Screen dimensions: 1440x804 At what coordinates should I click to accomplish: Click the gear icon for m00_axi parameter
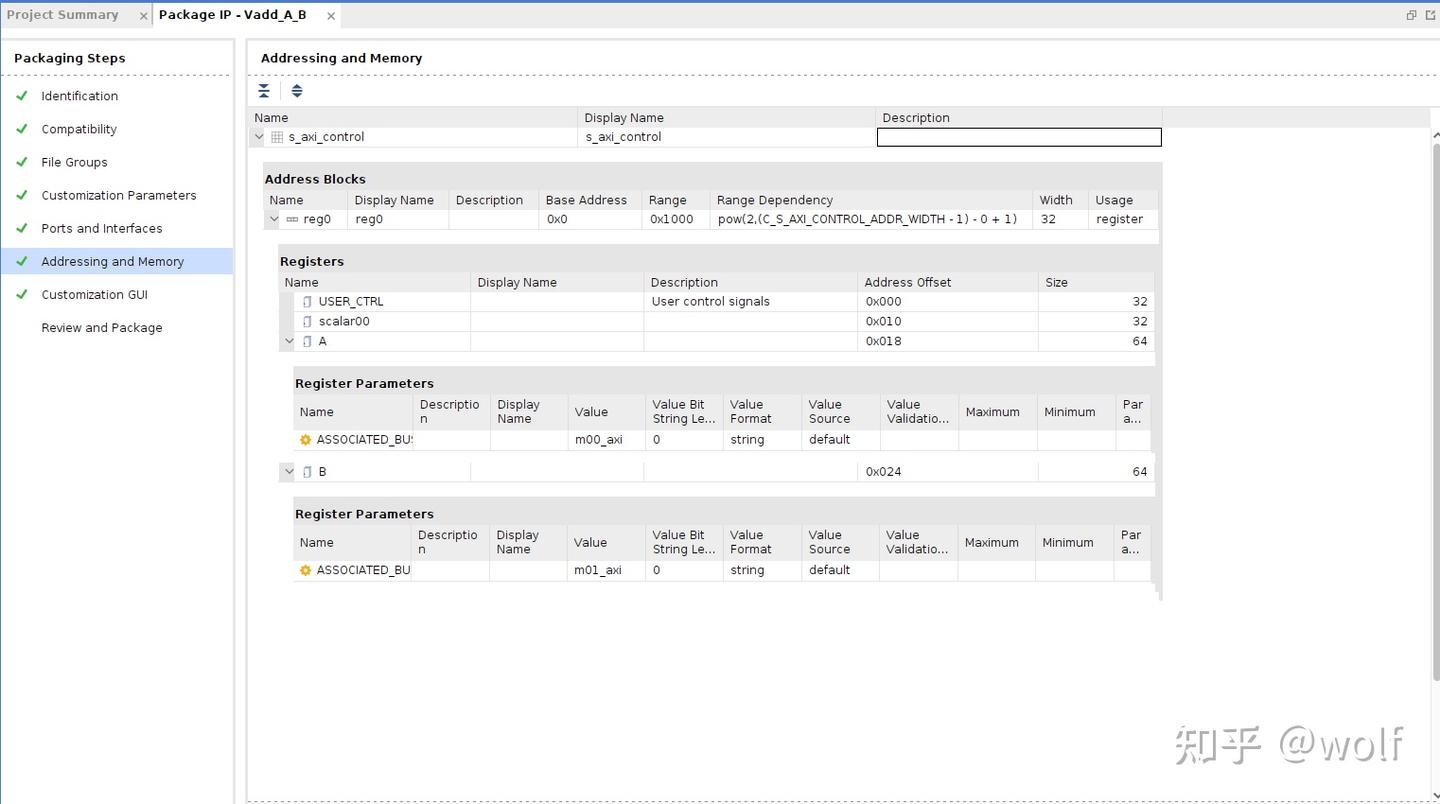(305, 440)
